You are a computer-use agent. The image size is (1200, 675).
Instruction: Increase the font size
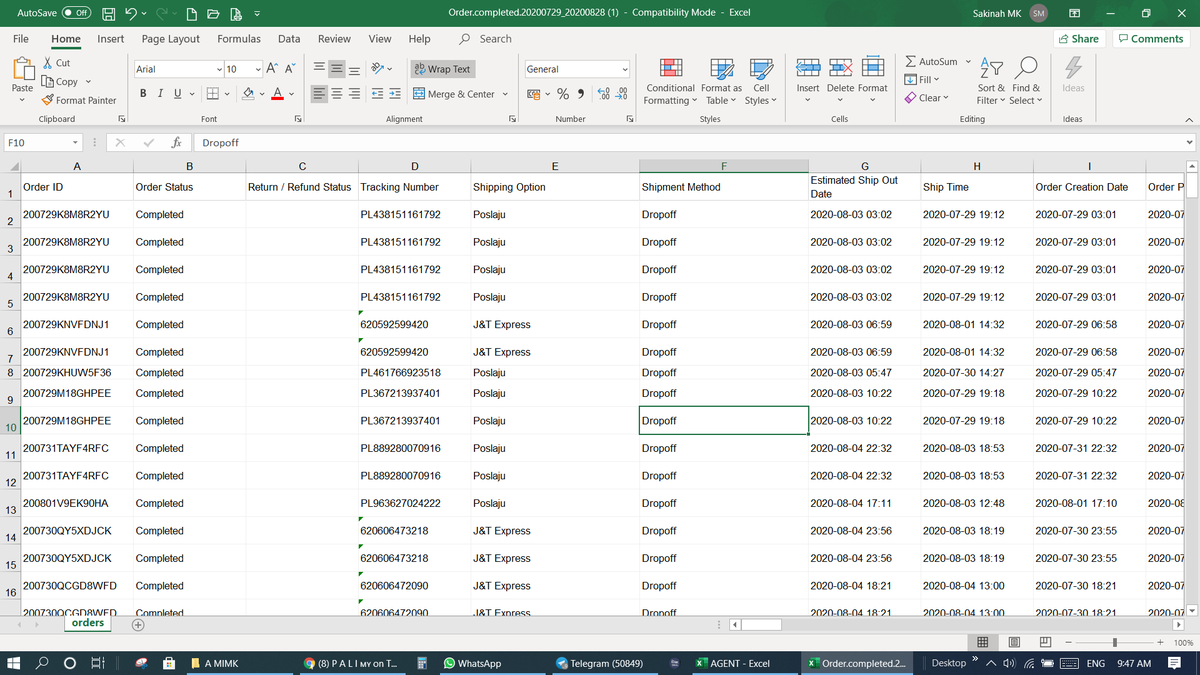(x=273, y=69)
